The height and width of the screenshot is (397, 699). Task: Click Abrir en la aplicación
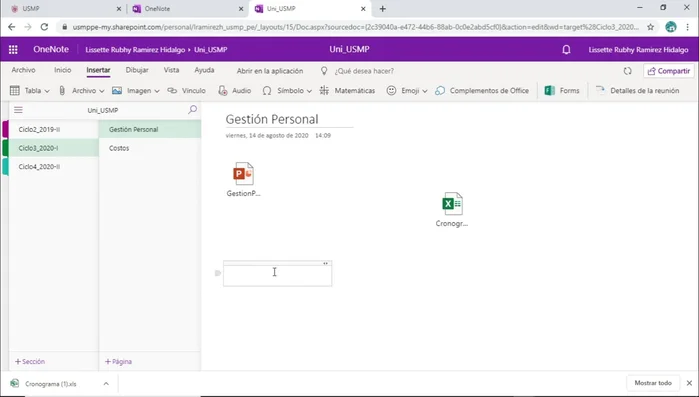[x=270, y=71]
